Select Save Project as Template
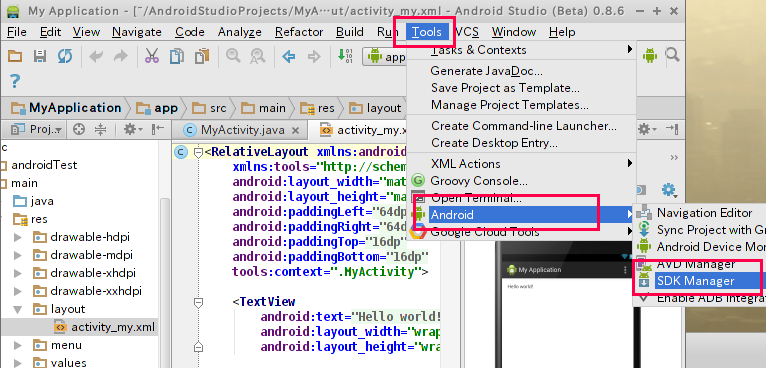Screen dimensions: 766x368 coord(522,88)
